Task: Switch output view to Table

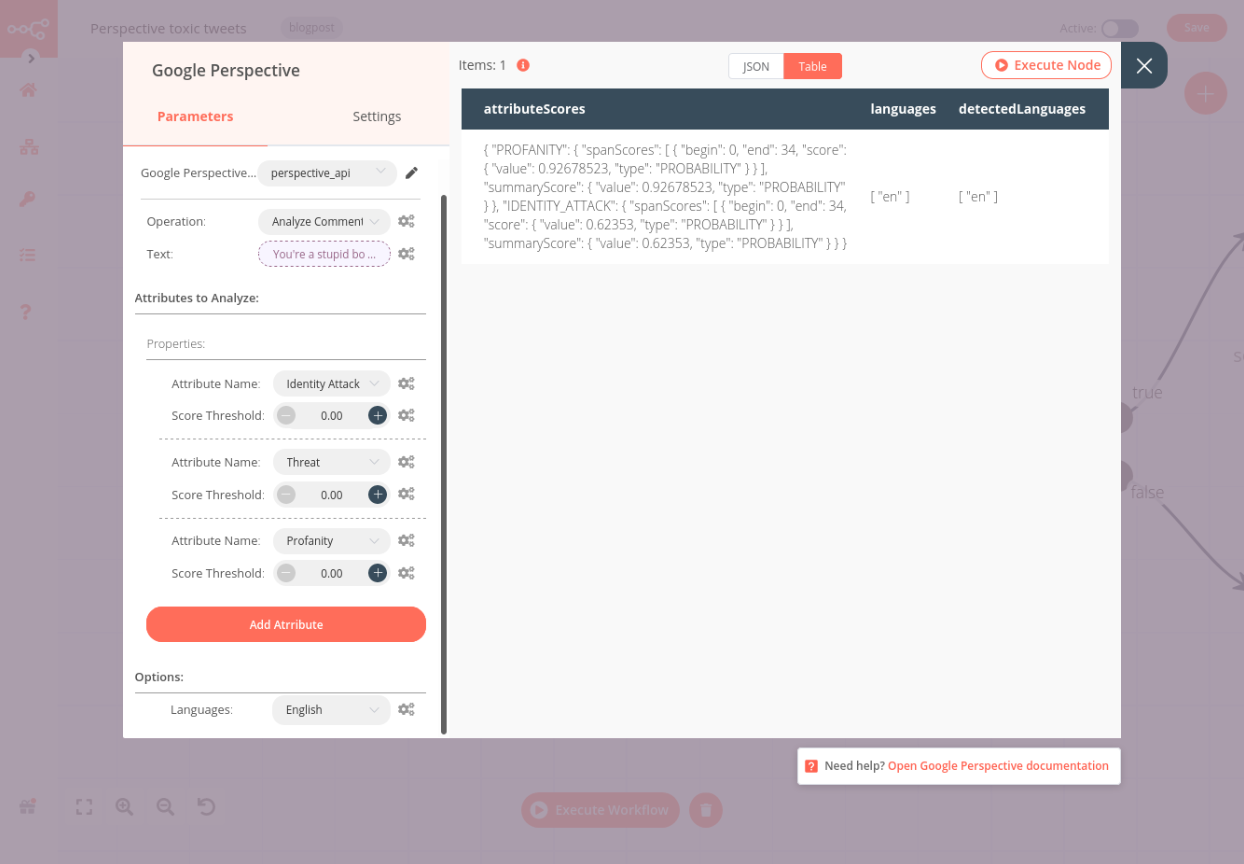Action: tap(813, 66)
